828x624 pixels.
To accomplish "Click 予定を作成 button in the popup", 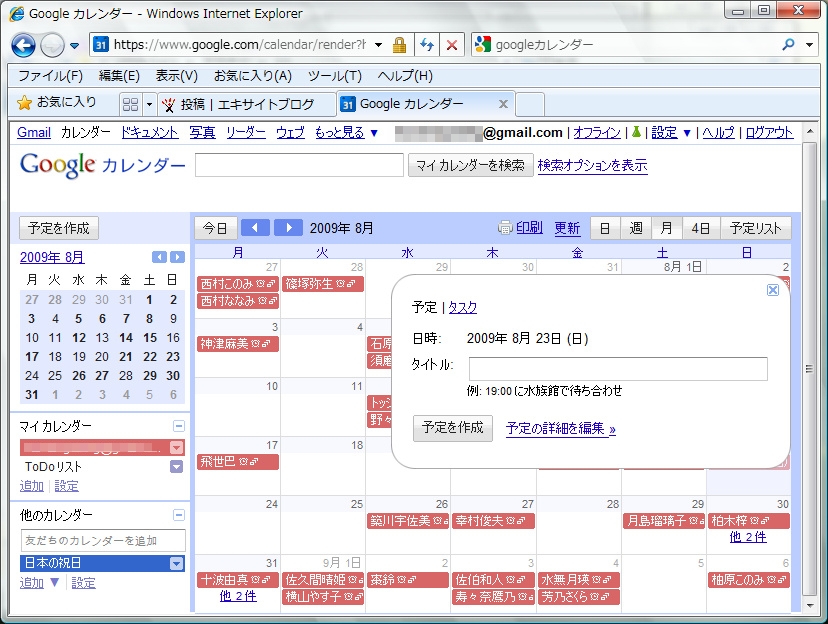I will click(x=453, y=428).
